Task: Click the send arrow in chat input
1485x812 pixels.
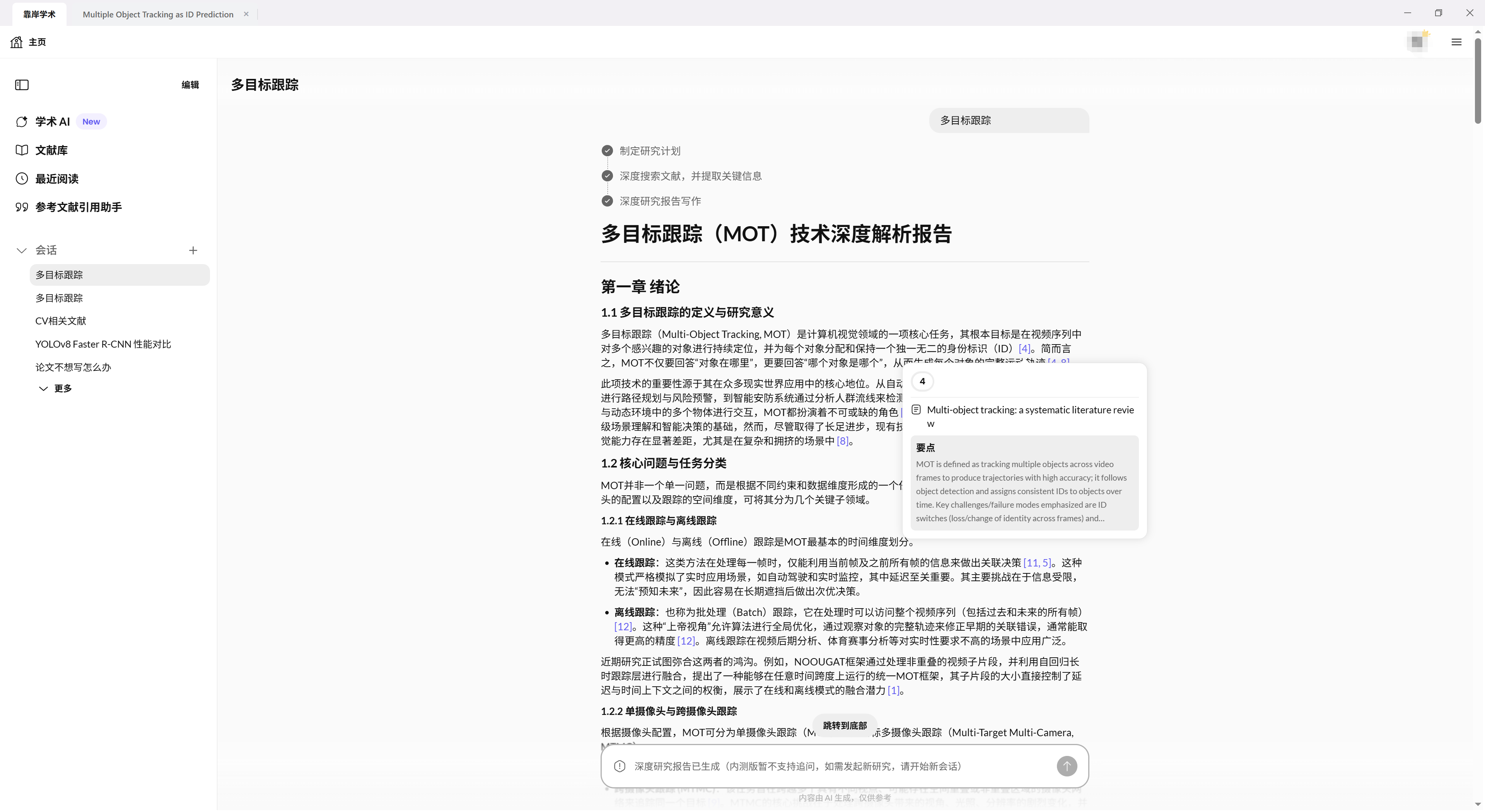Action: point(1067,766)
